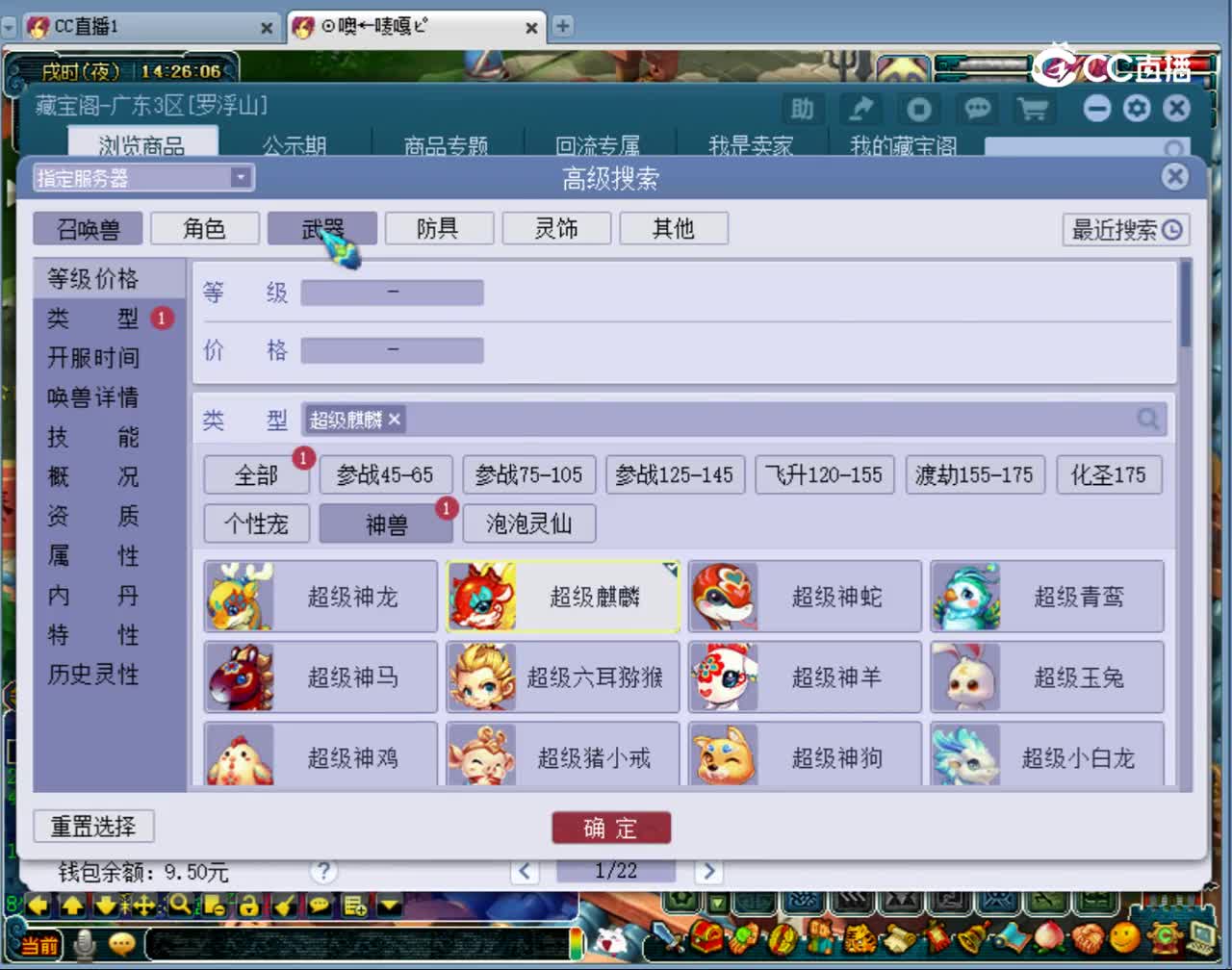Viewport: 1232px width, 970px height.
Task: Click the broom clear icon in the game toolbar
Action: (x=284, y=906)
